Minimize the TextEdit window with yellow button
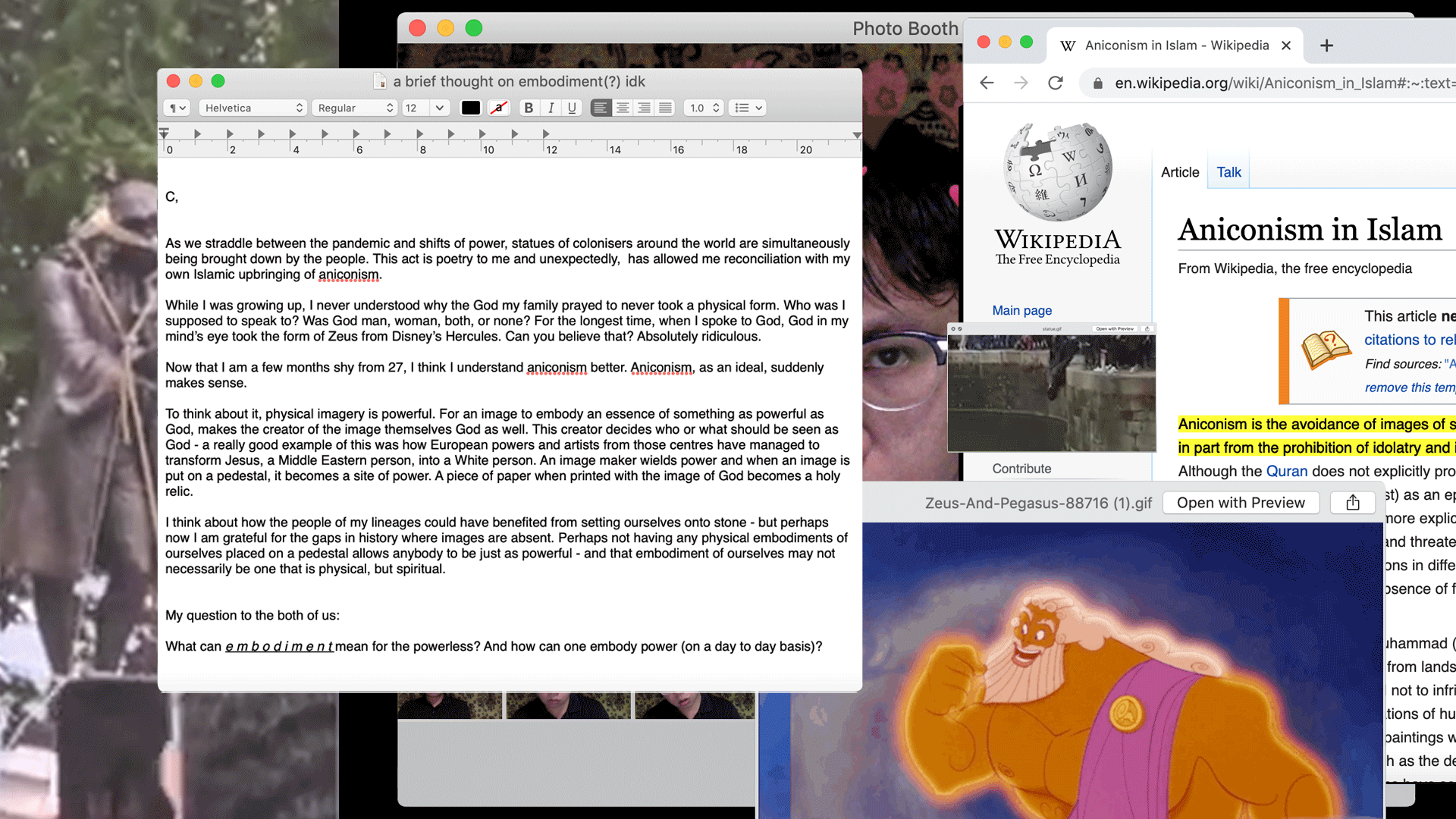 [x=196, y=81]
